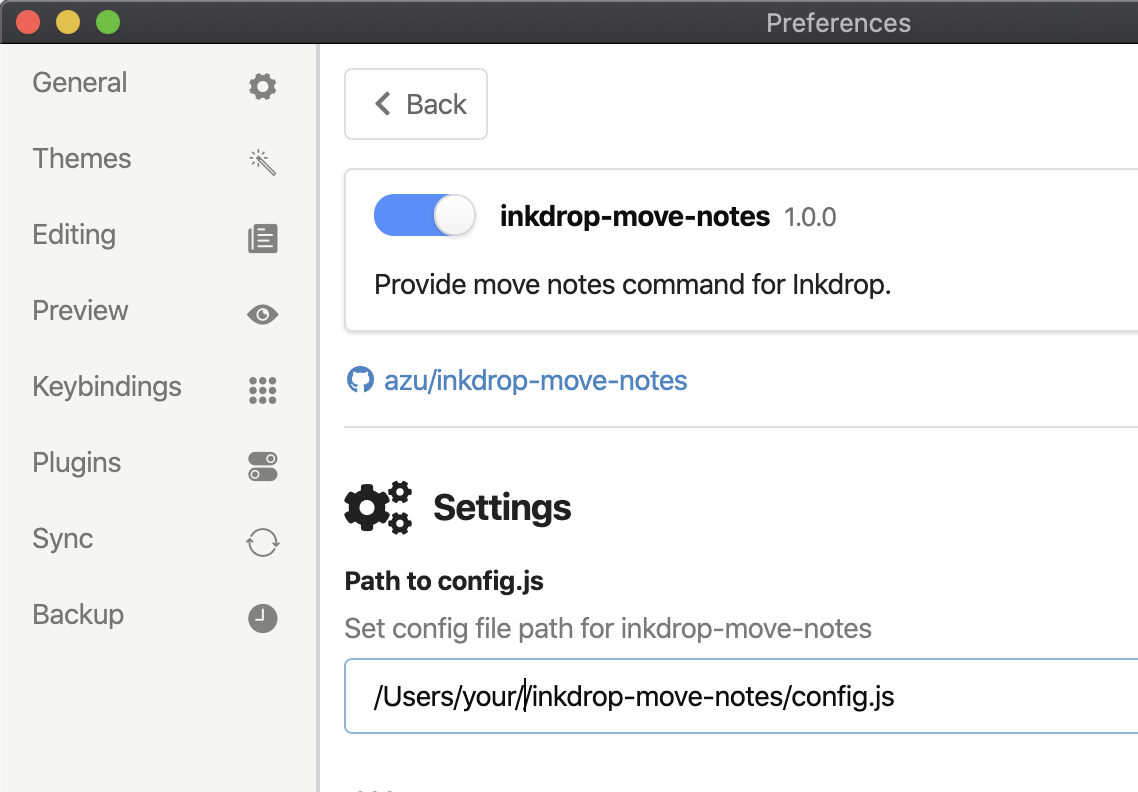Click the 'Path to config.js' label
This screenshot has height=792, width=1138.
tap(443, 581)
